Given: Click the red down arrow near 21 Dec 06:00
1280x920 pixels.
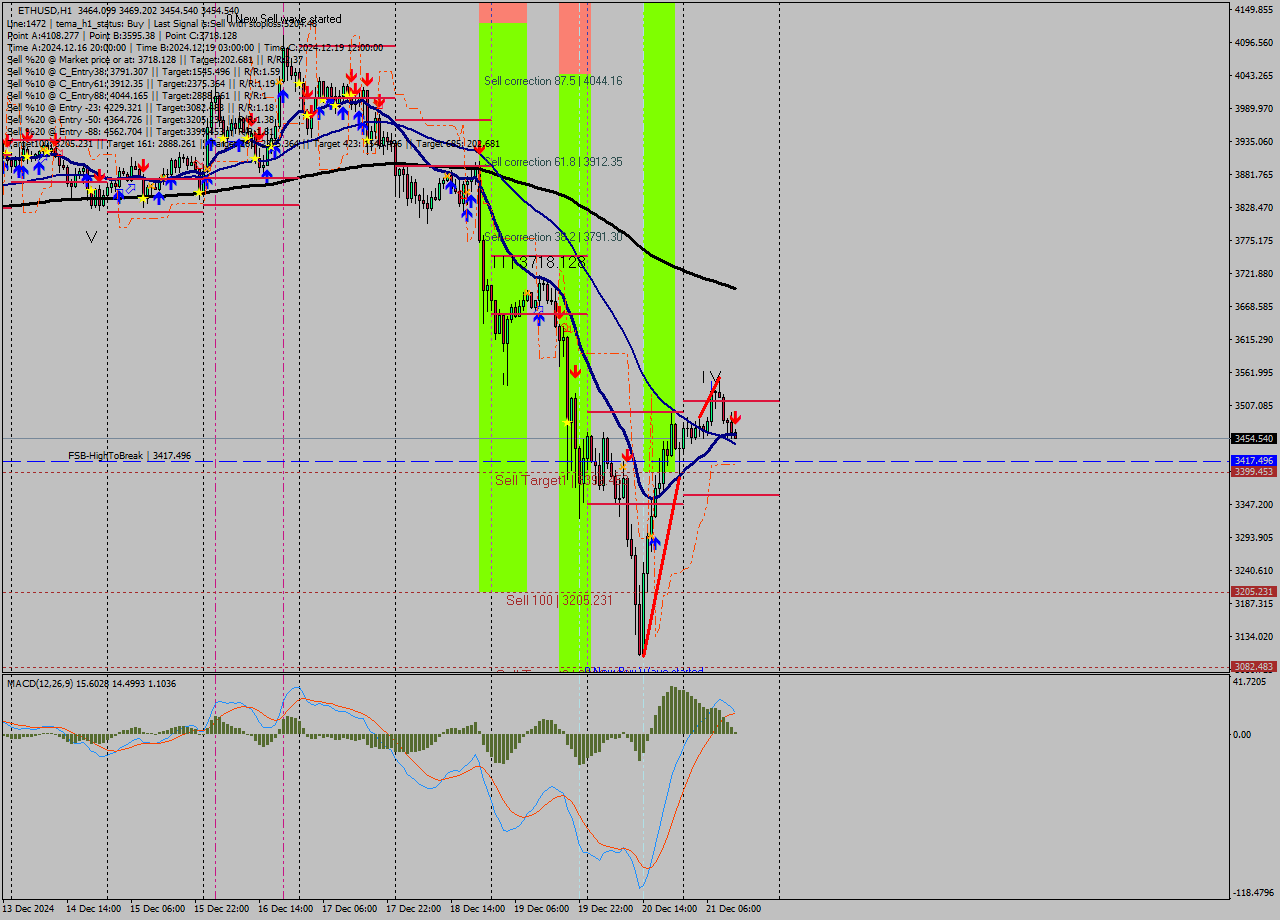Looking at the screenshot, I should click(x=735, y=417).
